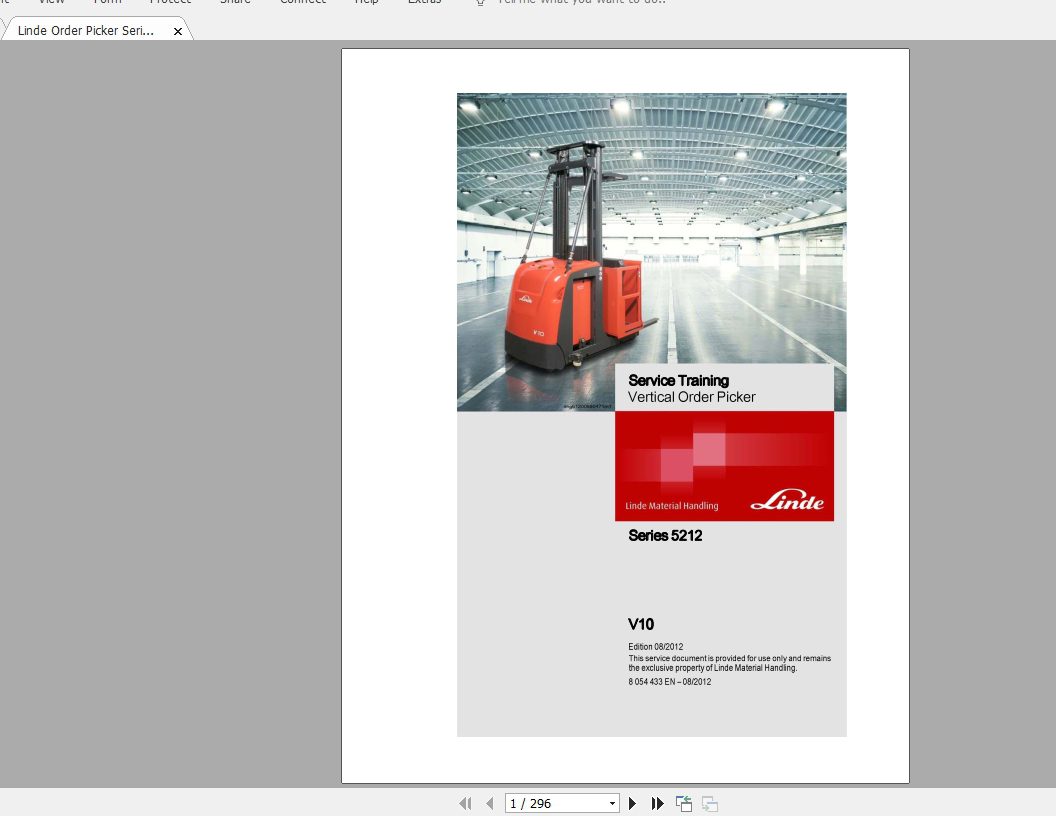Open the page number dropdown arrow

(612, 803)
